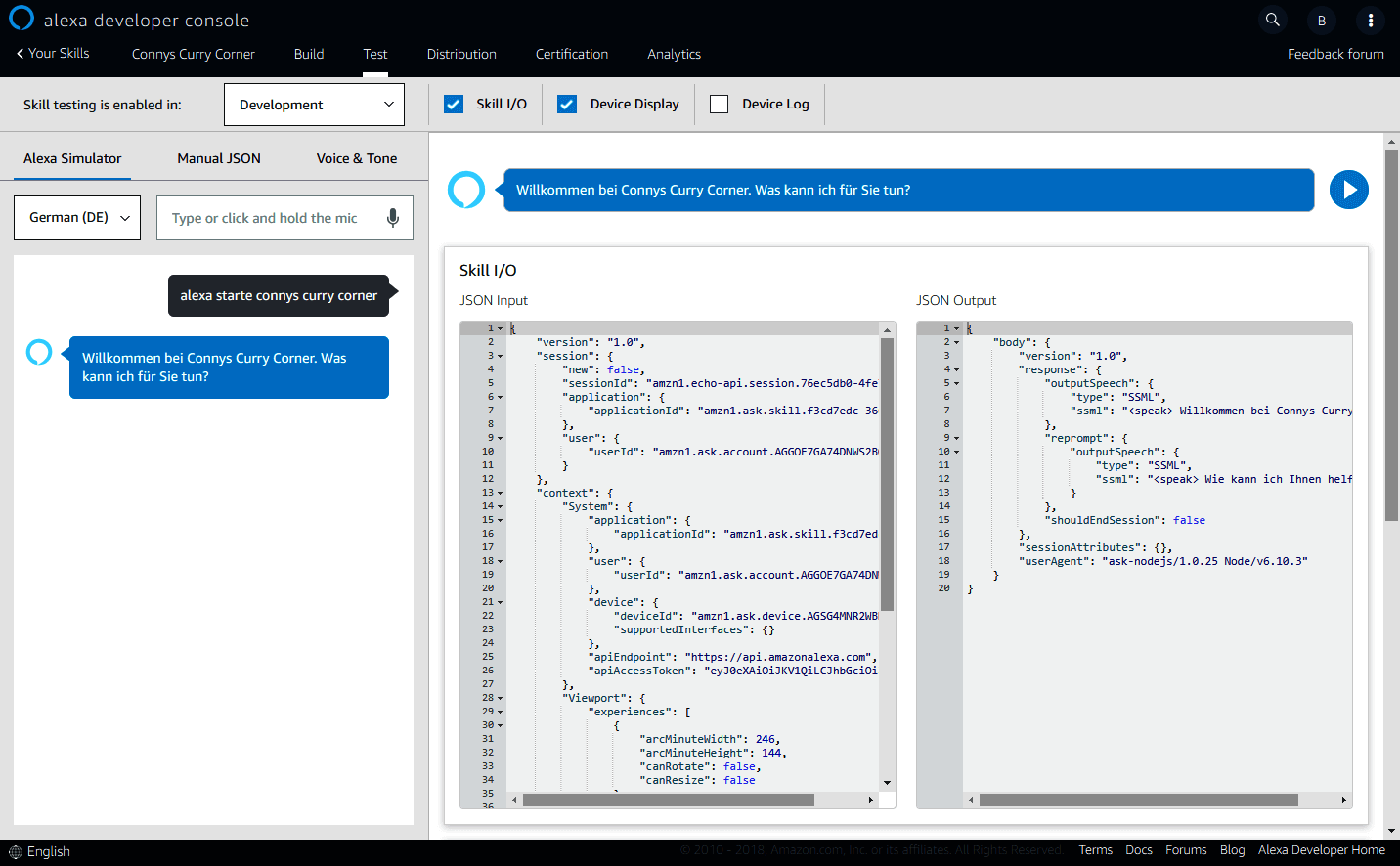
Task: Click the JSON Input horizontal scrollbar
Action: click(669, 800)
